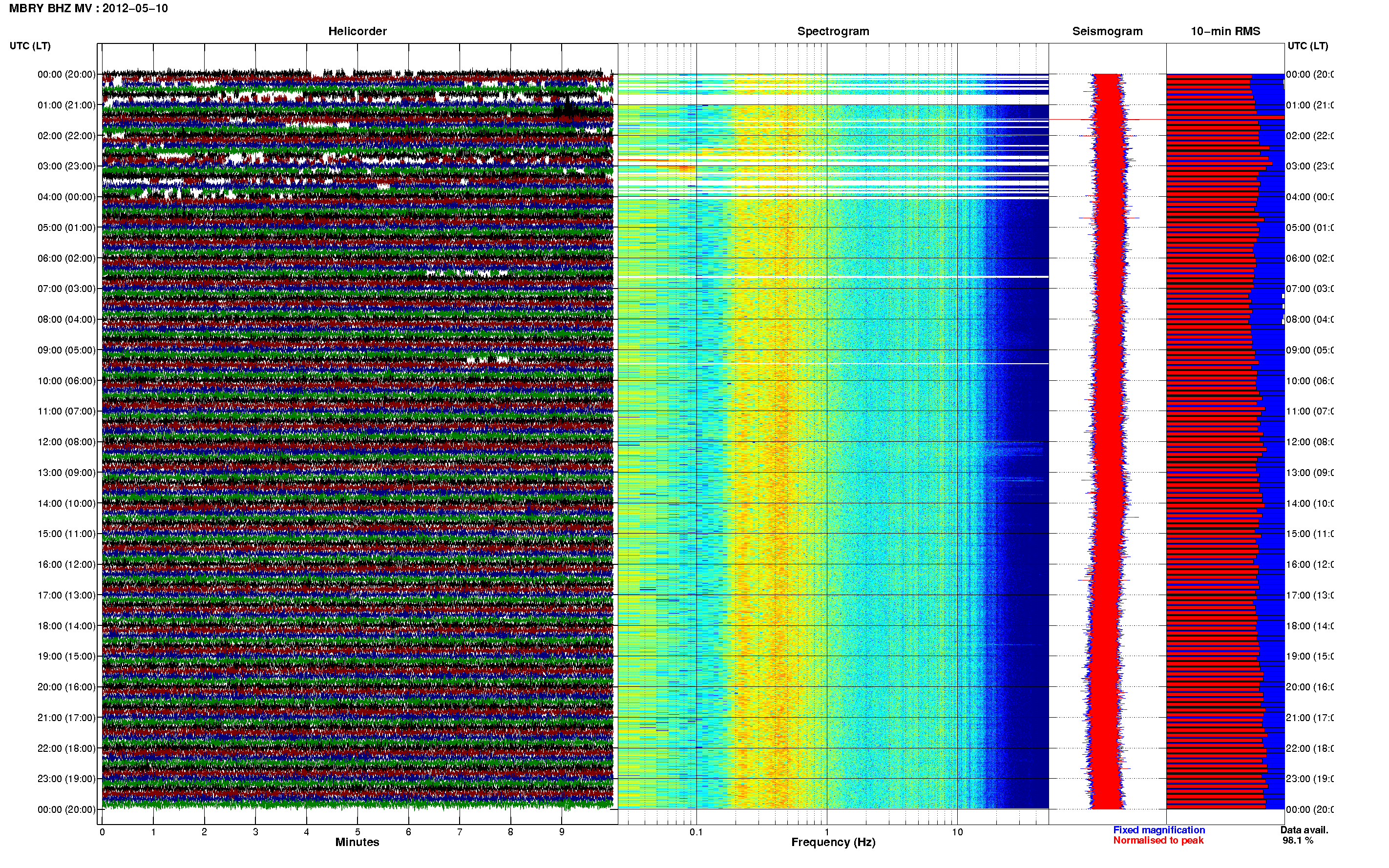Click the left time label '04:00 (00:00)'
The image size is (1389, 868).
(66, 197)
